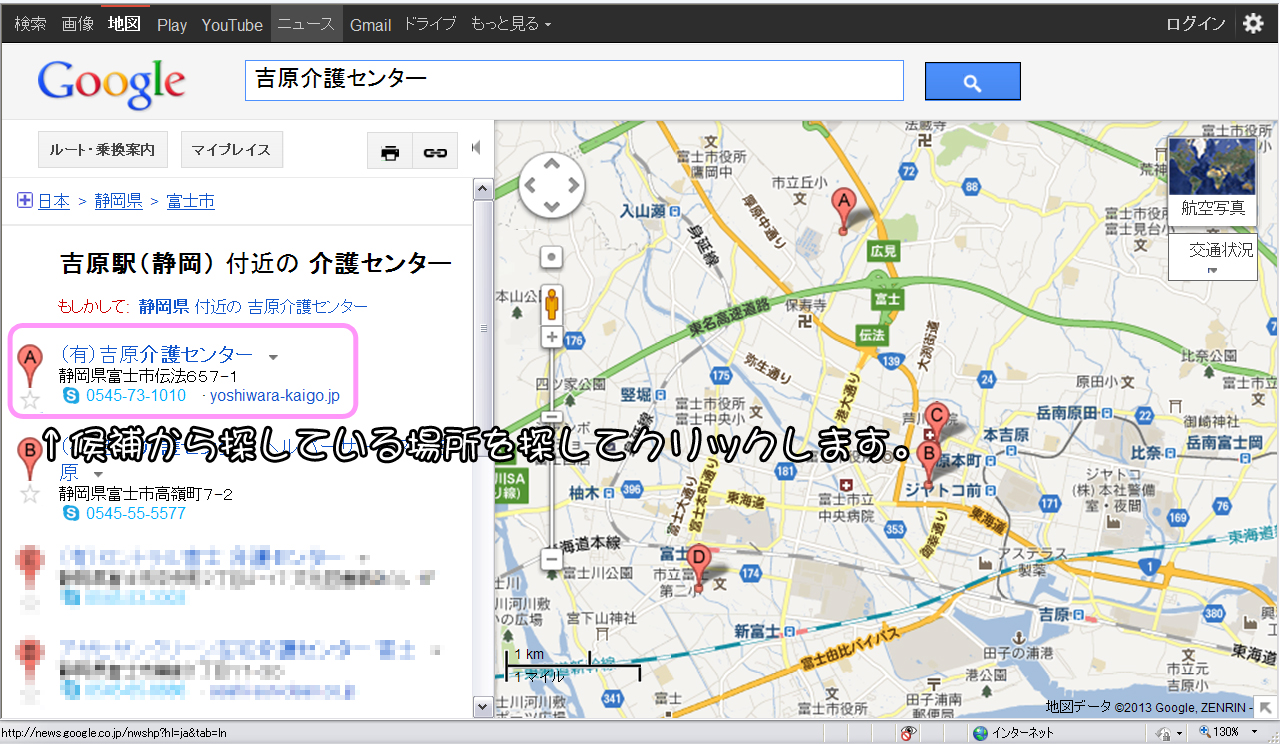Collapse the left results panel arrow
Image resolution: width=1280 pixels, height=744 pixels.
(476, 148)
